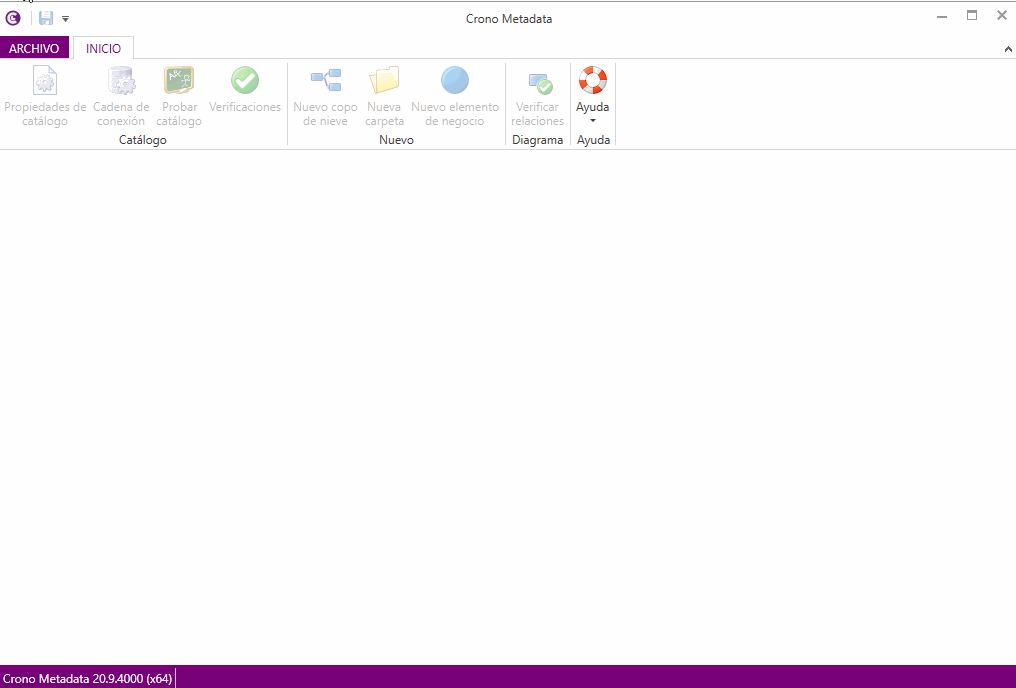The image size is (1016, 688).
Task: Collapse the ribbon with the chevron
Action: pyautogui.click(x=1007, y=49)
